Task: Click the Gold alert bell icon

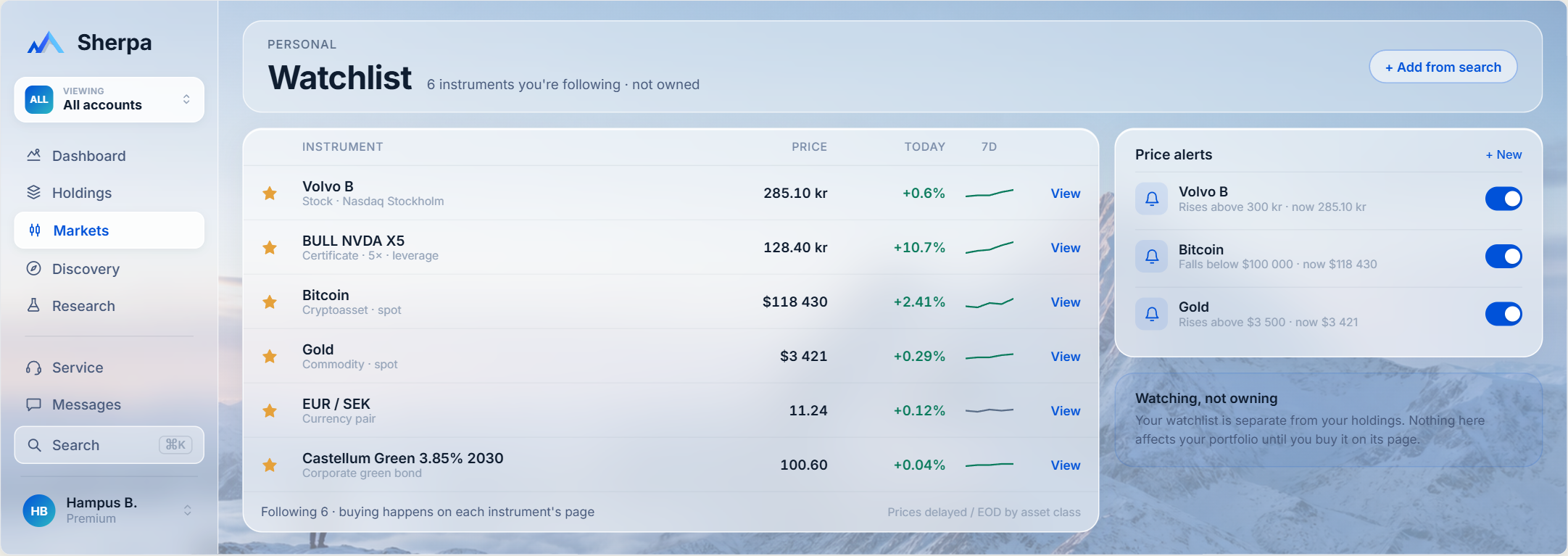Action: coord(1151,314)
